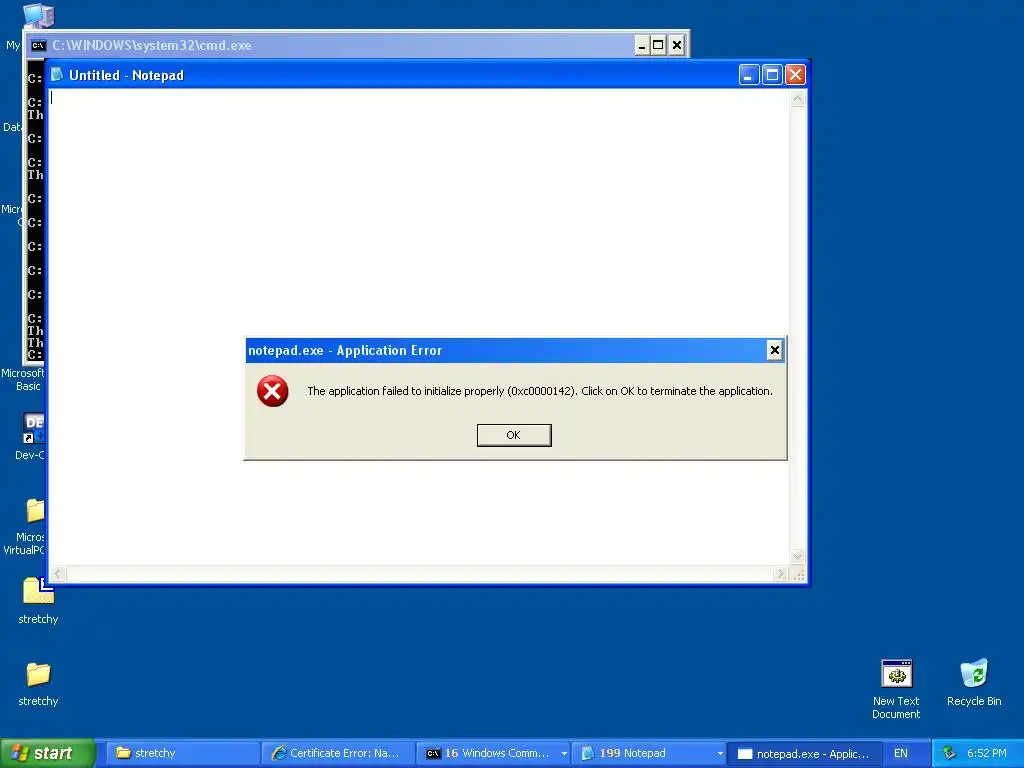Select the lower stretchy folder desktop icon
1024x768 pixels.
pyautogui.click(x=38, y=684)
